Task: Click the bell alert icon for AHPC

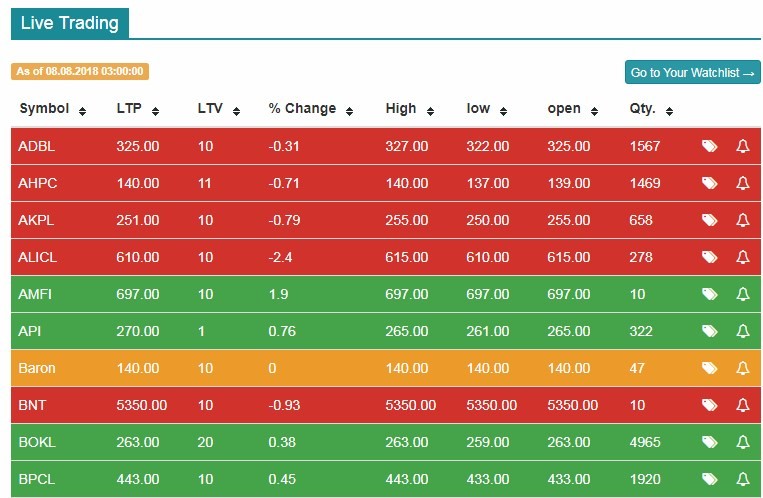Action: (x=742, y=183)
